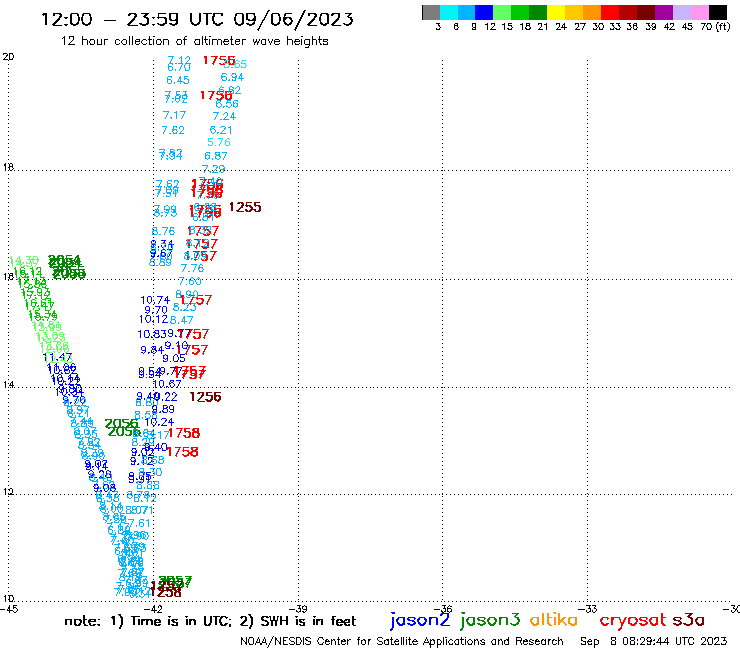Select the "9.84" wave height value

point(152,350)
